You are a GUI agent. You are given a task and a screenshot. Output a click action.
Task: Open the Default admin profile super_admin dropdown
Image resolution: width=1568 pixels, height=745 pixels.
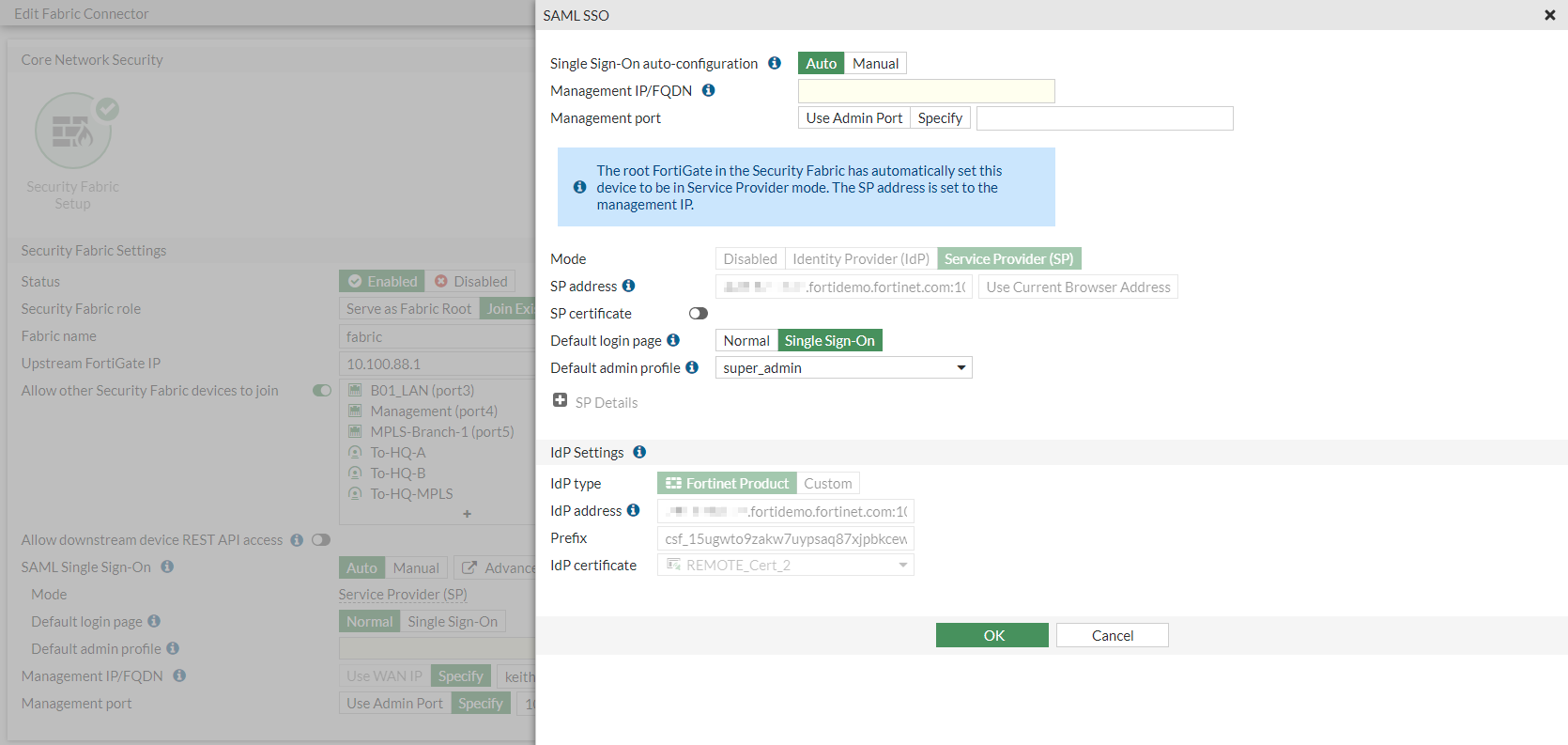coord(843,367)
